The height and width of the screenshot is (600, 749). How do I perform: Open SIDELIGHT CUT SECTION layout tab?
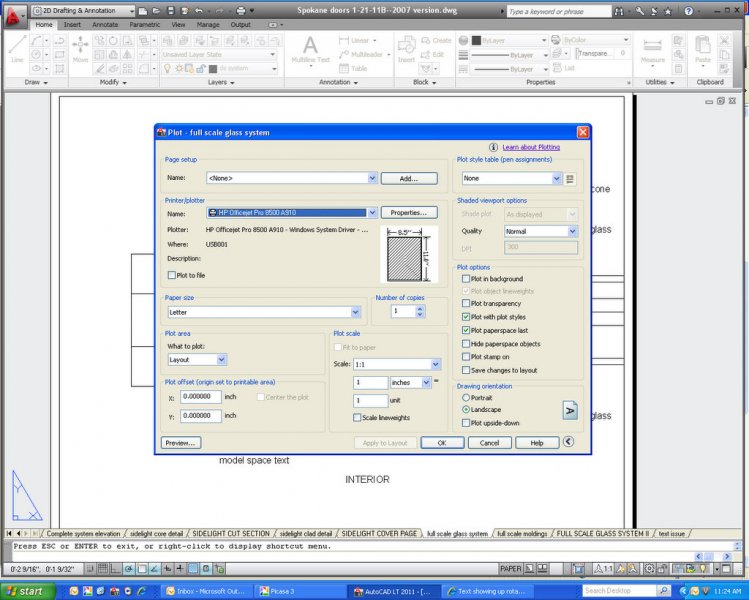click(x=231, y=534)
